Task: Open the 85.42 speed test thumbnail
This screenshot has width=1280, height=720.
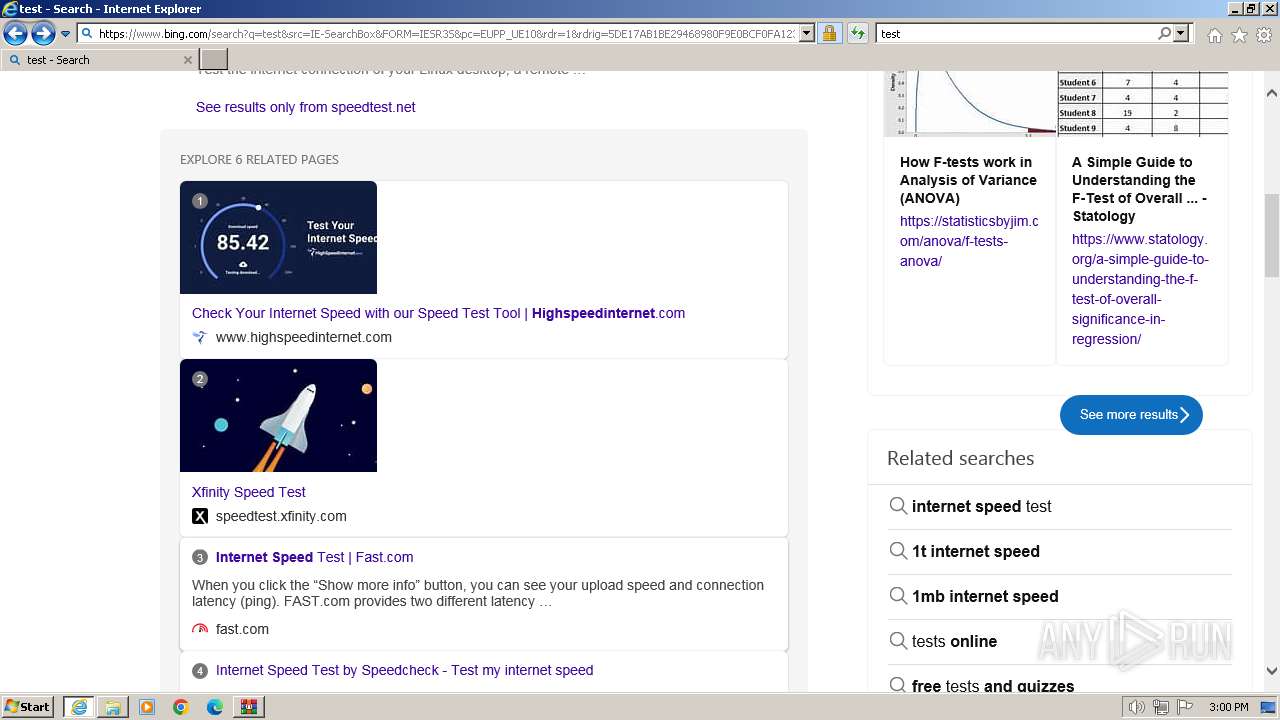Action: pyautogui.click(x=278, y=237)
